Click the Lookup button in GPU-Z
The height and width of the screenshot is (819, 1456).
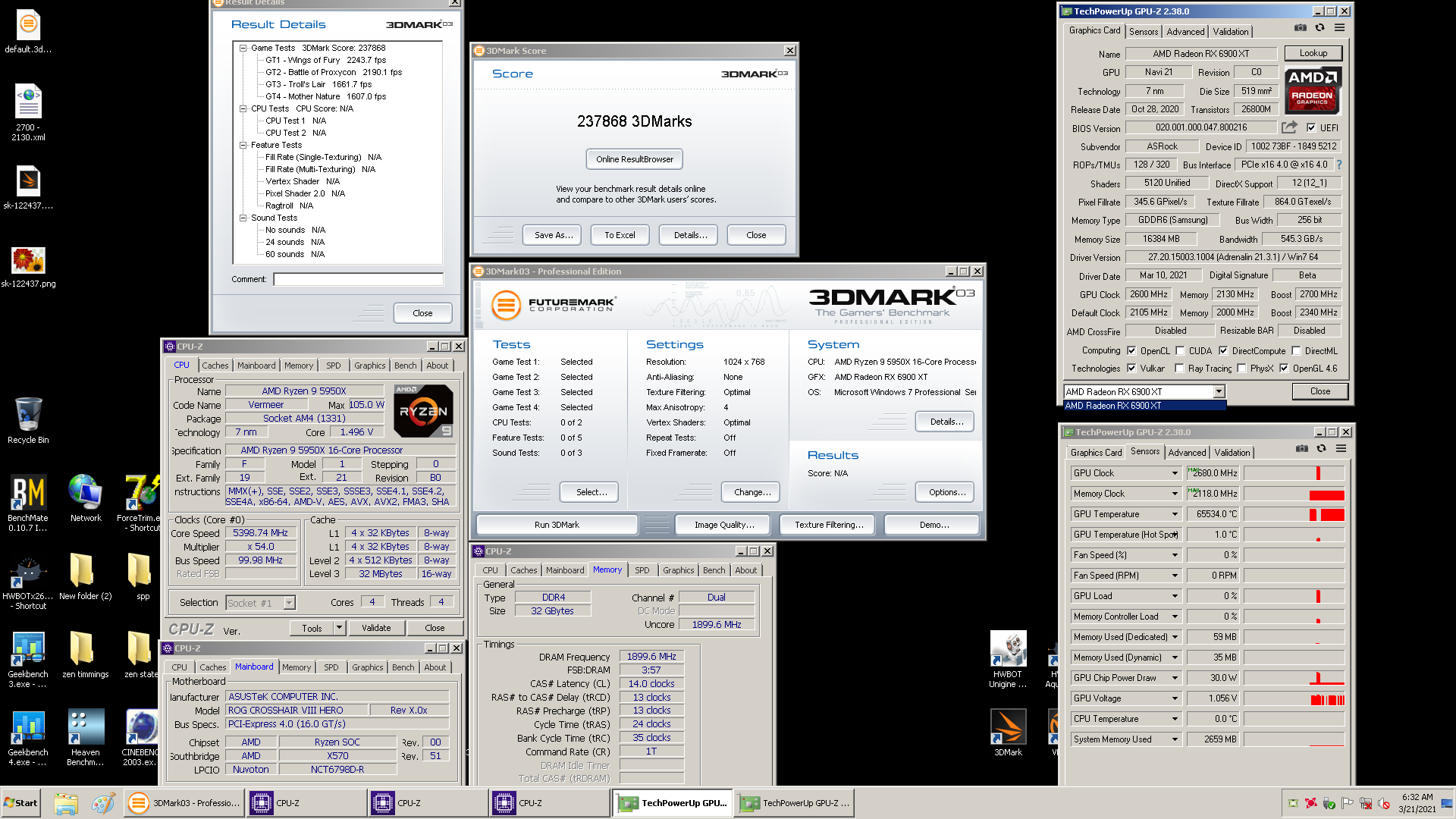coord(1313,53)
